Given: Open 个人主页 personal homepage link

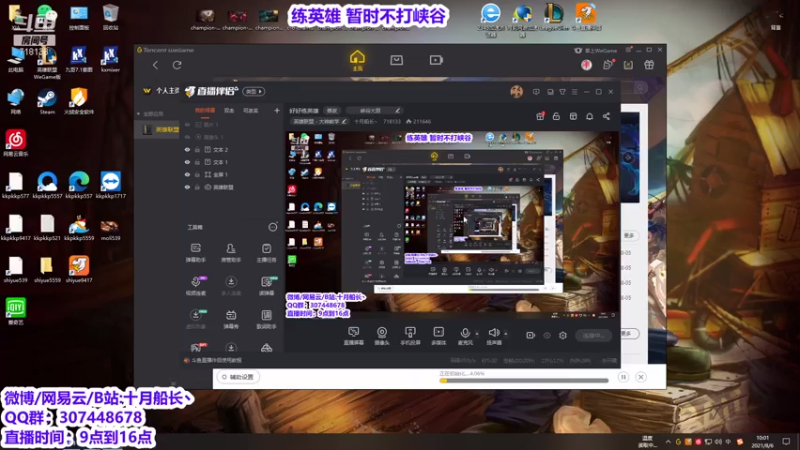Looking at the screenshot, I should click(x=167, y=91).
